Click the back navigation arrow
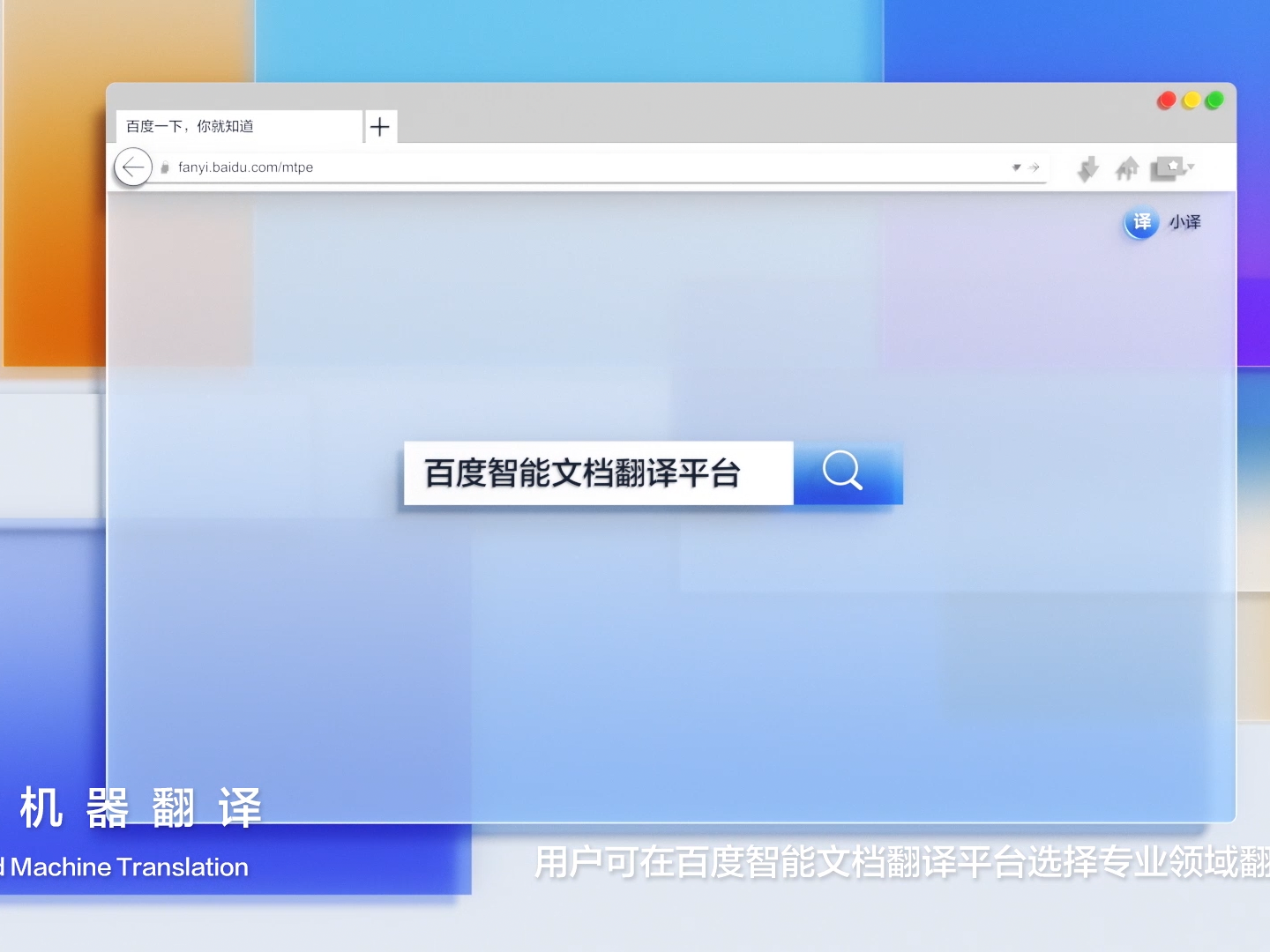The image size is (1270, 952). (x=132, y=167)
